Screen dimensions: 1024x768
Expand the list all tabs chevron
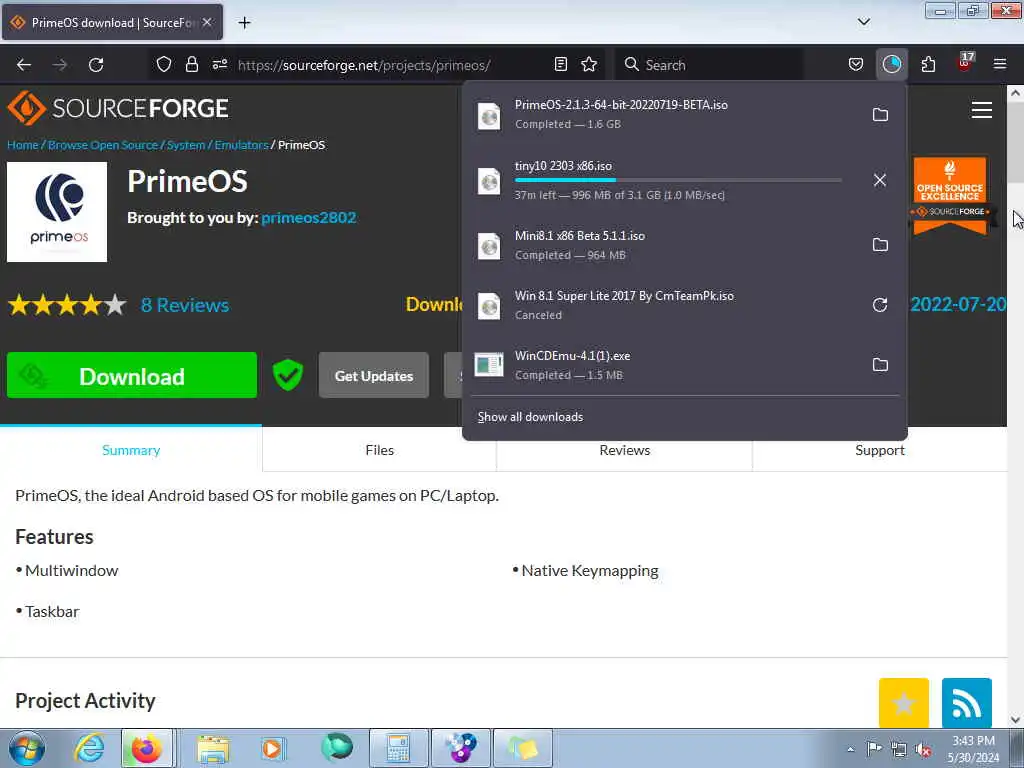pos(863,22)
